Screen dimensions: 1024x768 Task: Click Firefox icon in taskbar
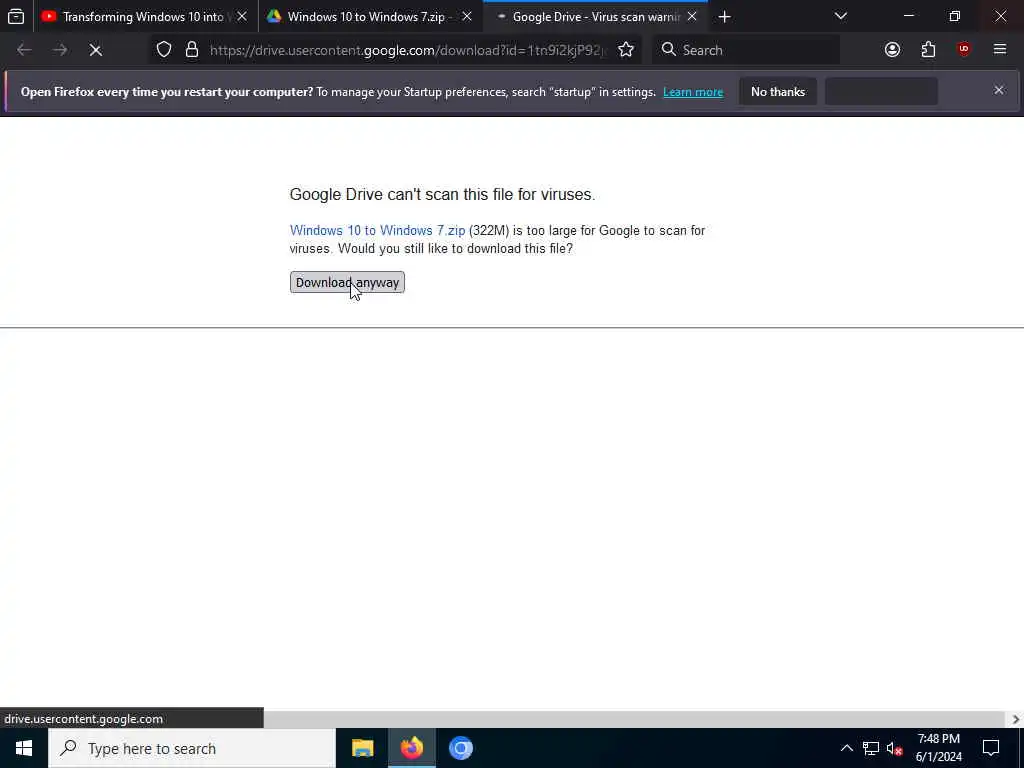411,748
